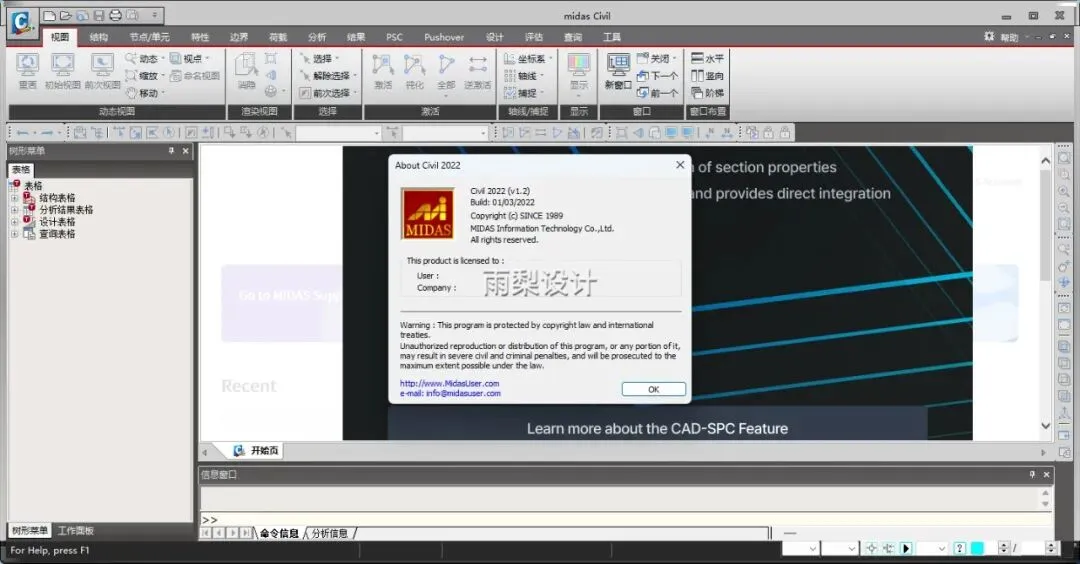Screen dimensions: 1080x564
Task: Select the 表格 tab in tree panel
Action: [21, 169]
